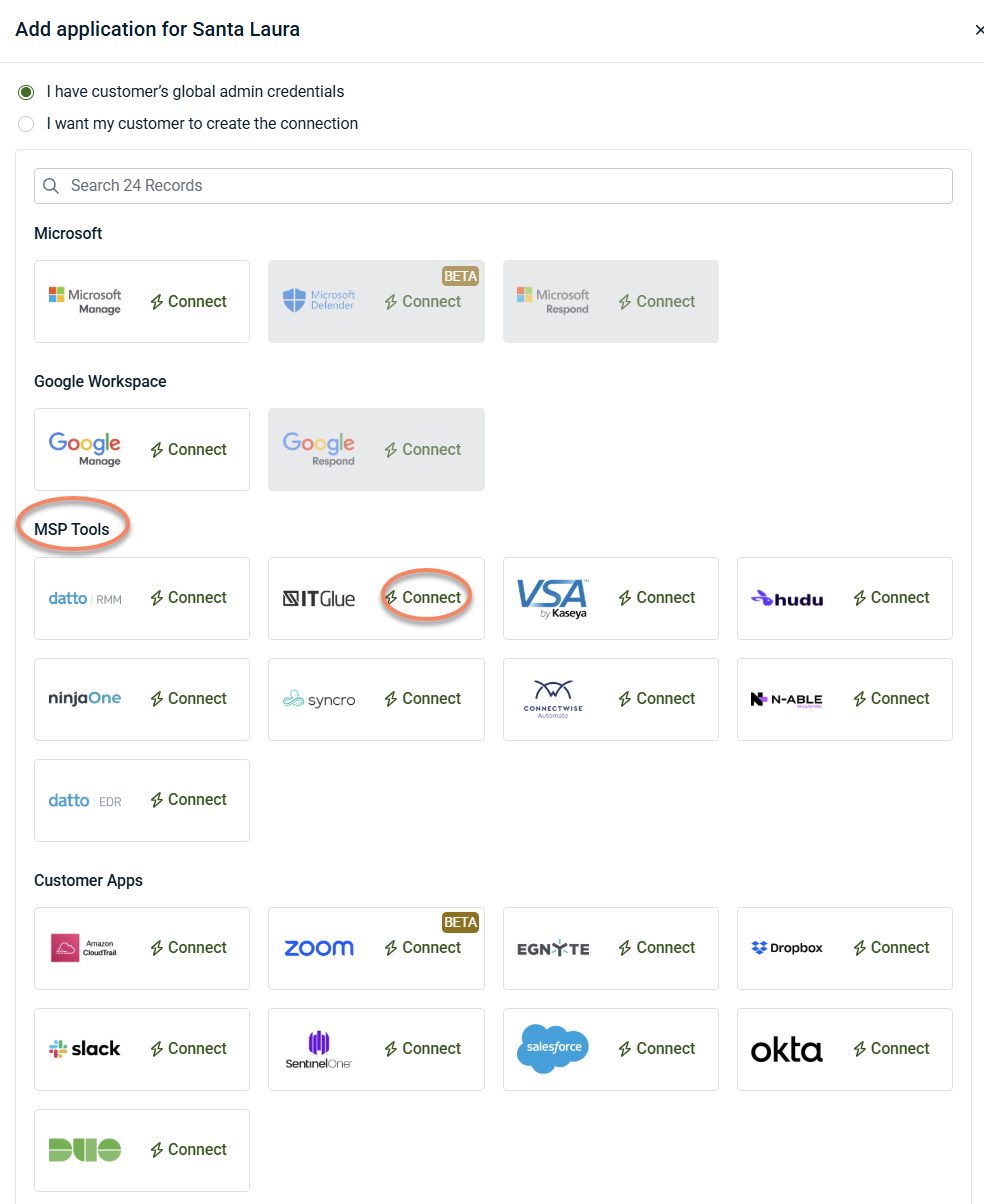984x1204 pixels.
Task: Connect the NinjaOne integration
Action: click(188, 699)
